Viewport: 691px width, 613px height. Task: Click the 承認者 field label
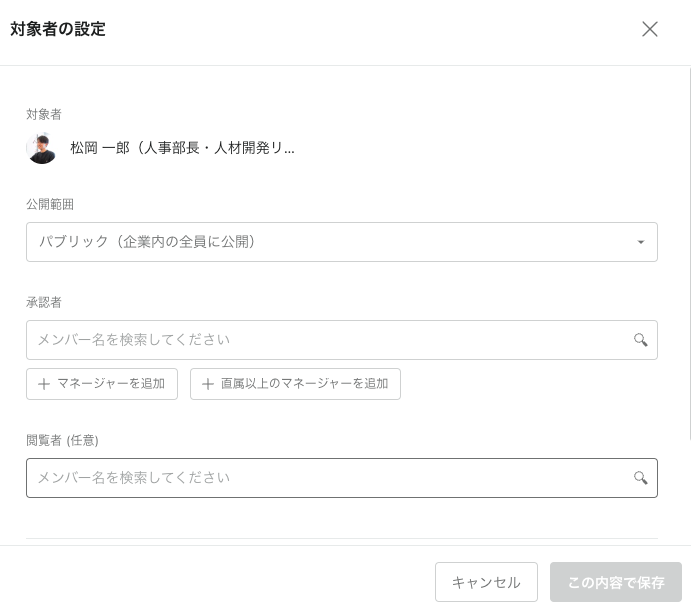tap(44, 302)
